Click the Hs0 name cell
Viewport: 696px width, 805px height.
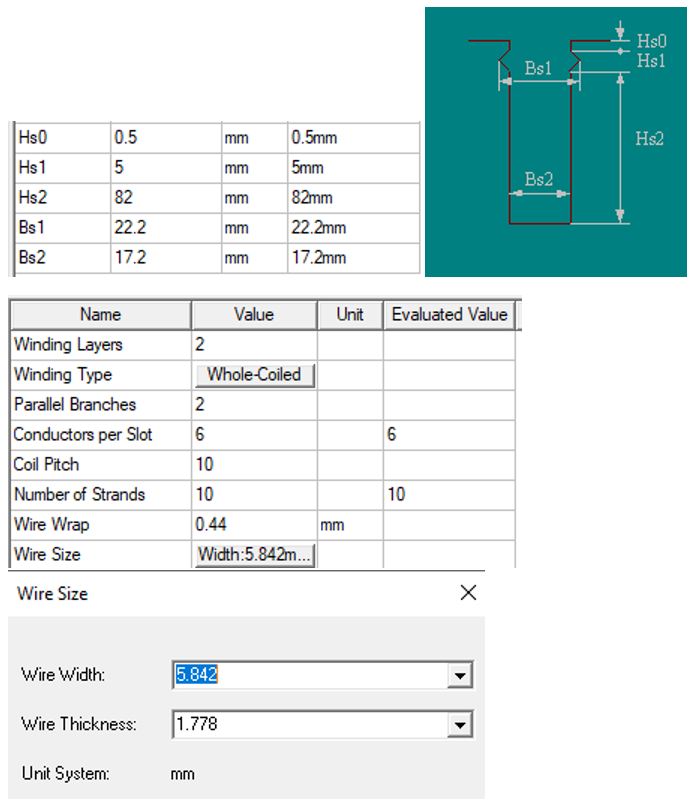(x=63, y=138)
